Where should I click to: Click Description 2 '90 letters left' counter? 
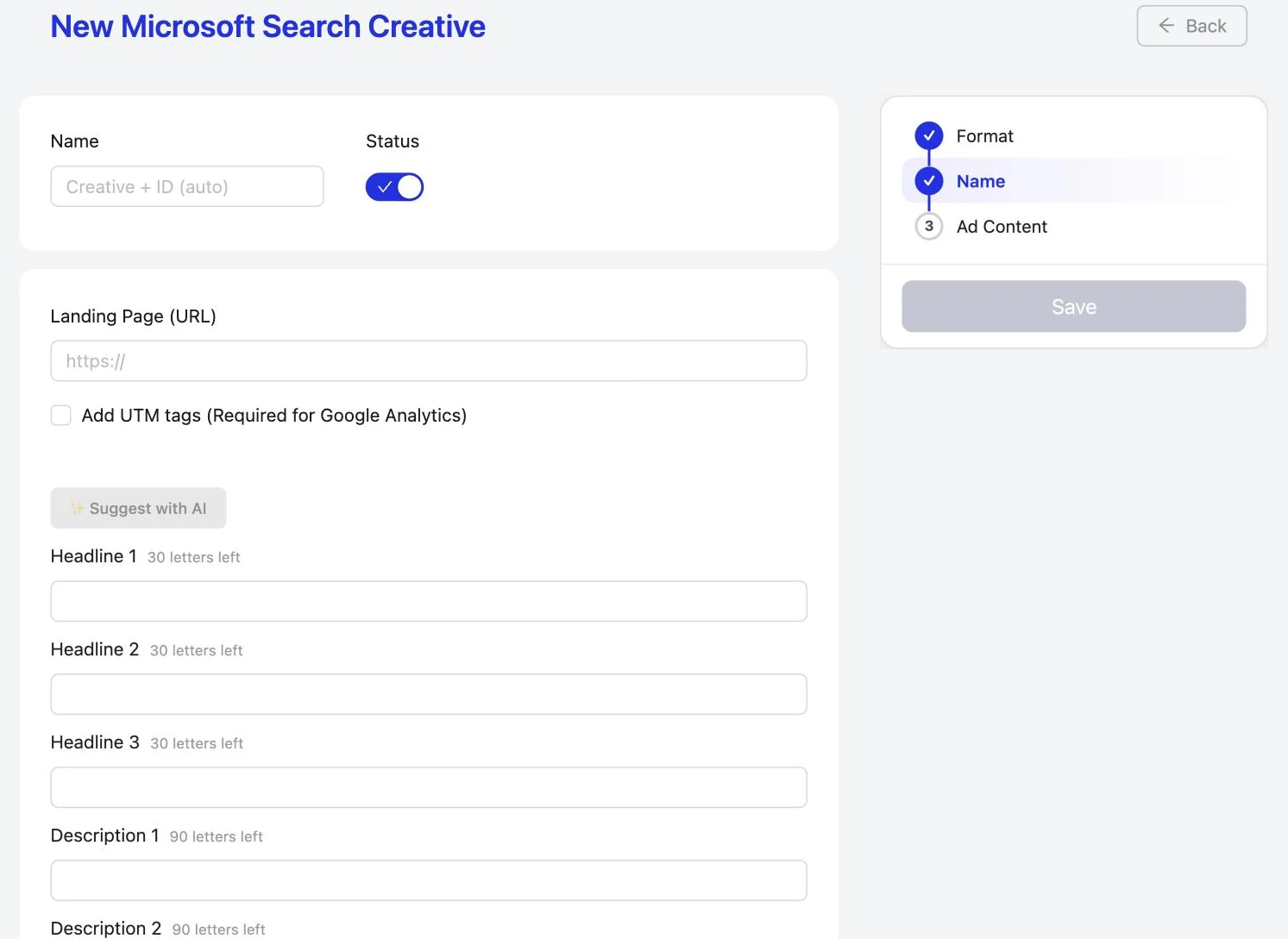pyautogui.click(x=218, y=930)
